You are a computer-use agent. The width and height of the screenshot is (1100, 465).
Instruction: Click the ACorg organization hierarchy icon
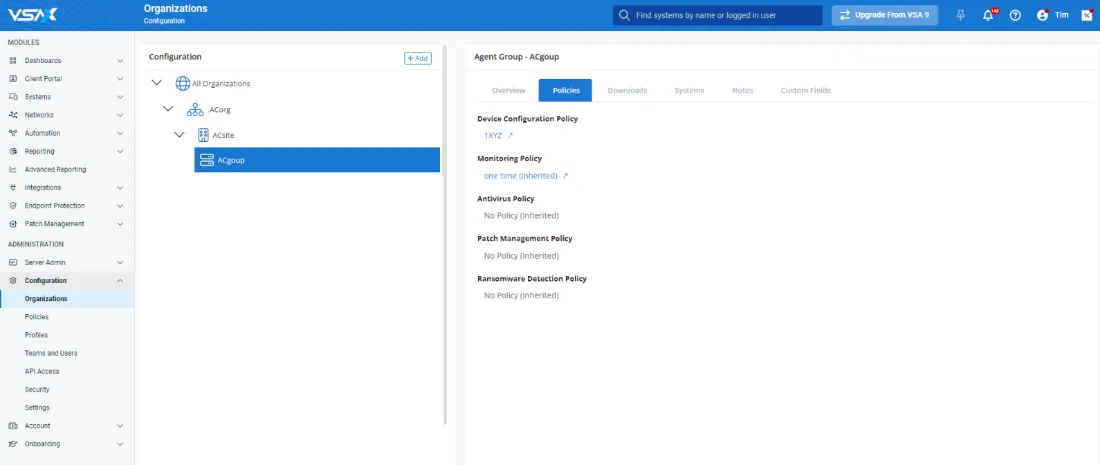coord(195,109)
